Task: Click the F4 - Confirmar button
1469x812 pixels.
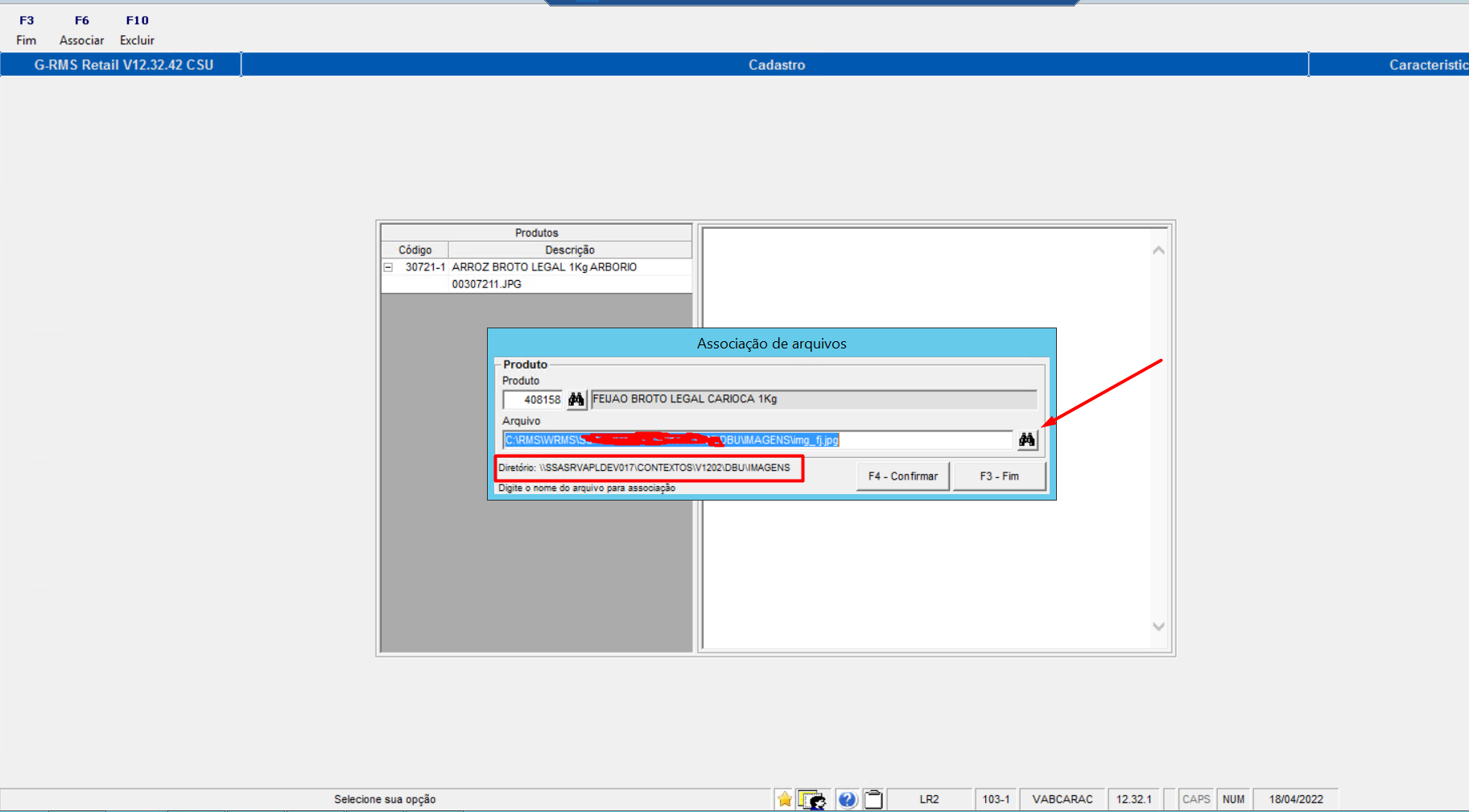Action: (903, 476)
